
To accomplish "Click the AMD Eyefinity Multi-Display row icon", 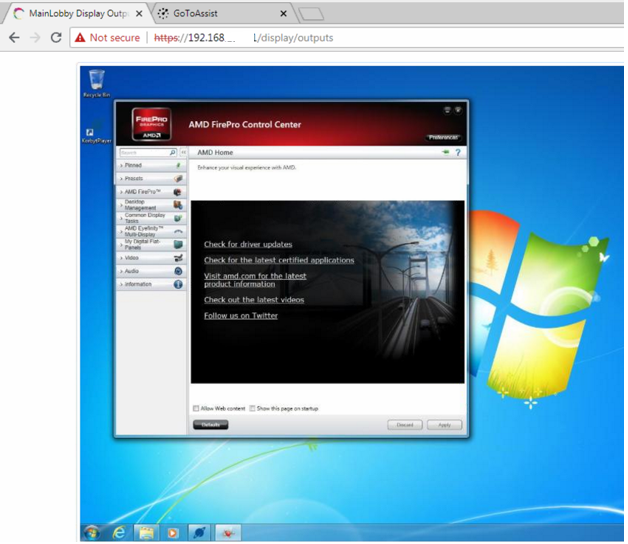I will click(x=178, y=232).
